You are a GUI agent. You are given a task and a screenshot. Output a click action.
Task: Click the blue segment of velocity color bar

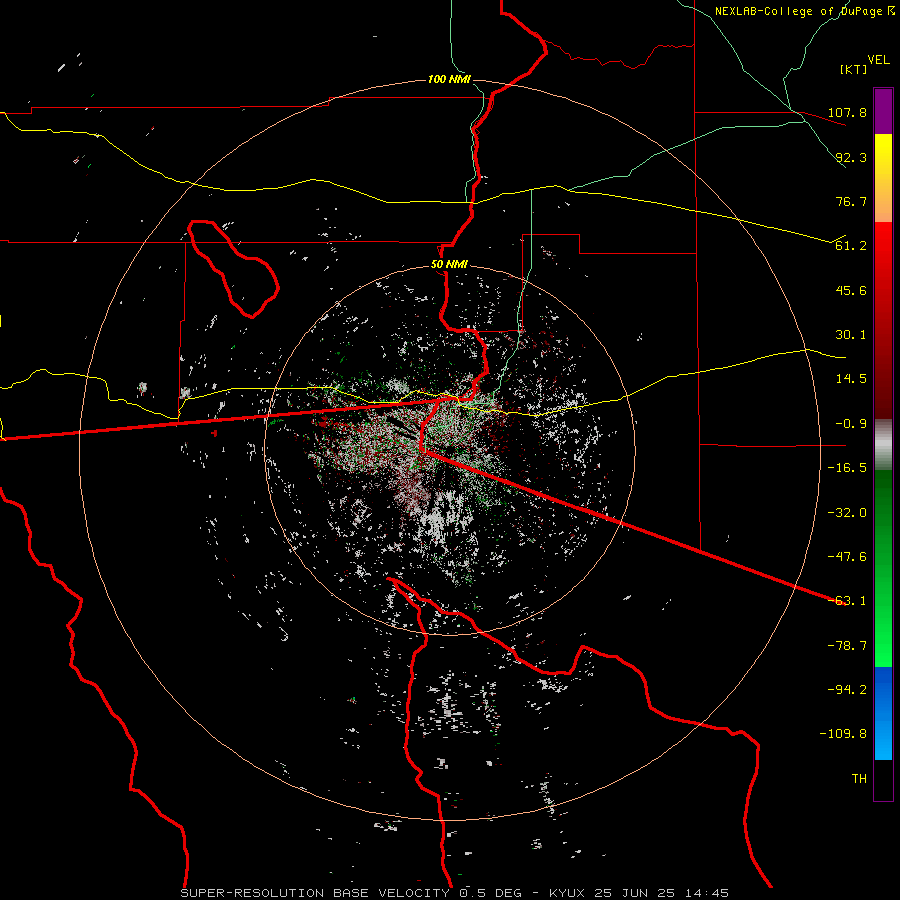coord(883,713)
